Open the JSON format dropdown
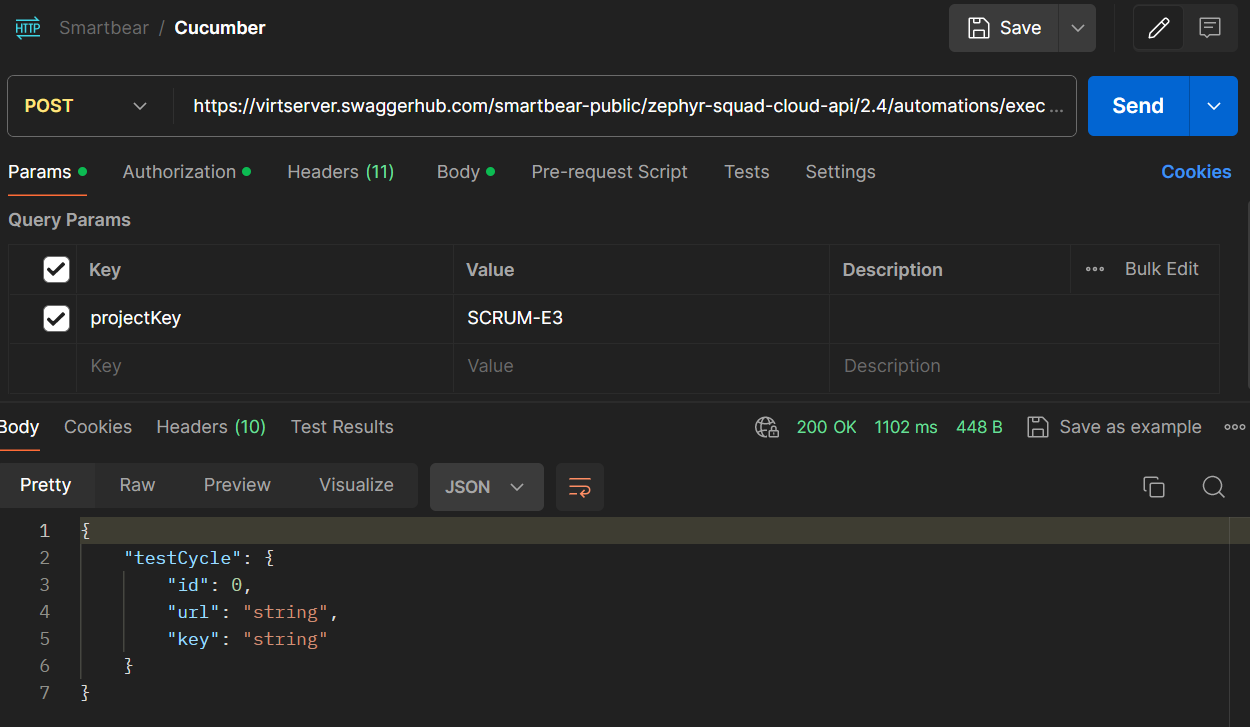 point(487,487)
